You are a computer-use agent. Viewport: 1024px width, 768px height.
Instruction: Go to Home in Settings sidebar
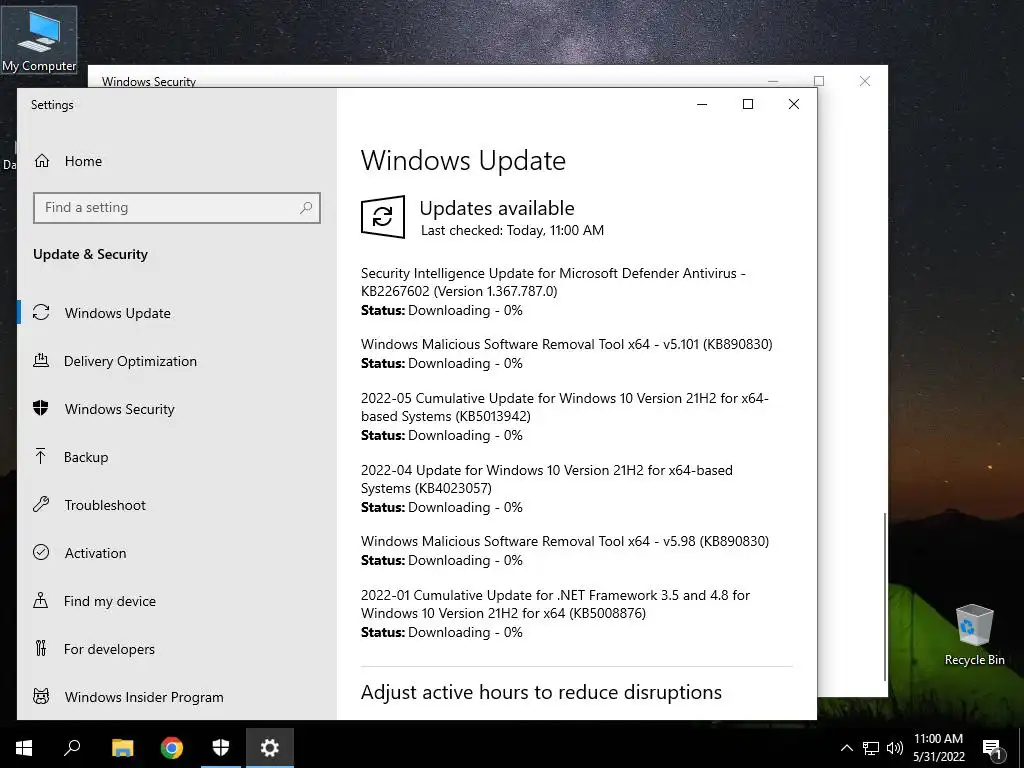click(83, 161)
